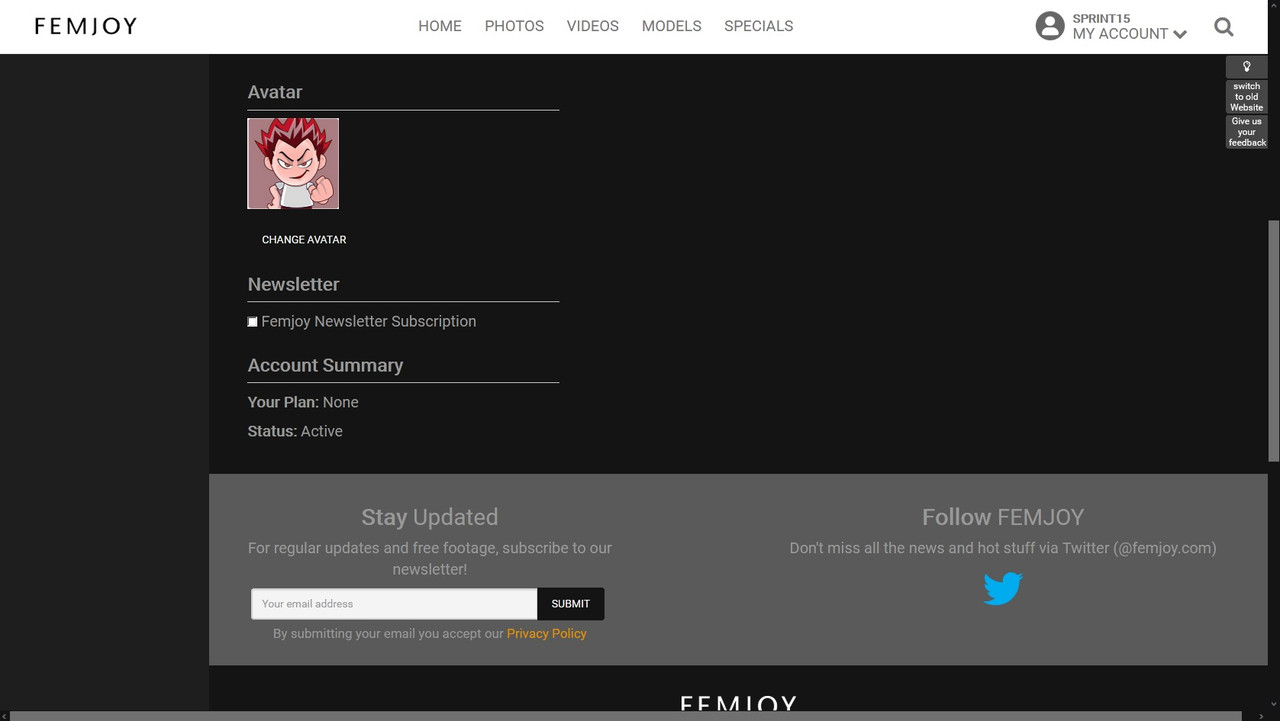
Task: Go to the HOME menu item
Action: 440,26
